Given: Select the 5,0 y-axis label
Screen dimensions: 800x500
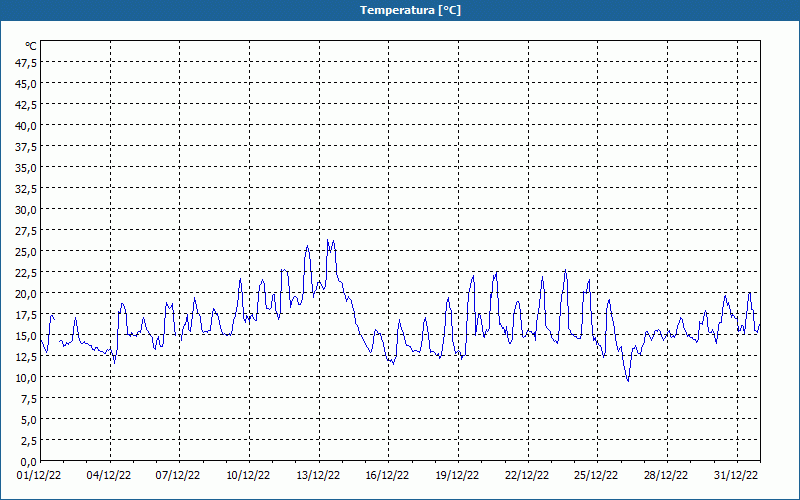Looking at the screenshot, I should (29, 420).
